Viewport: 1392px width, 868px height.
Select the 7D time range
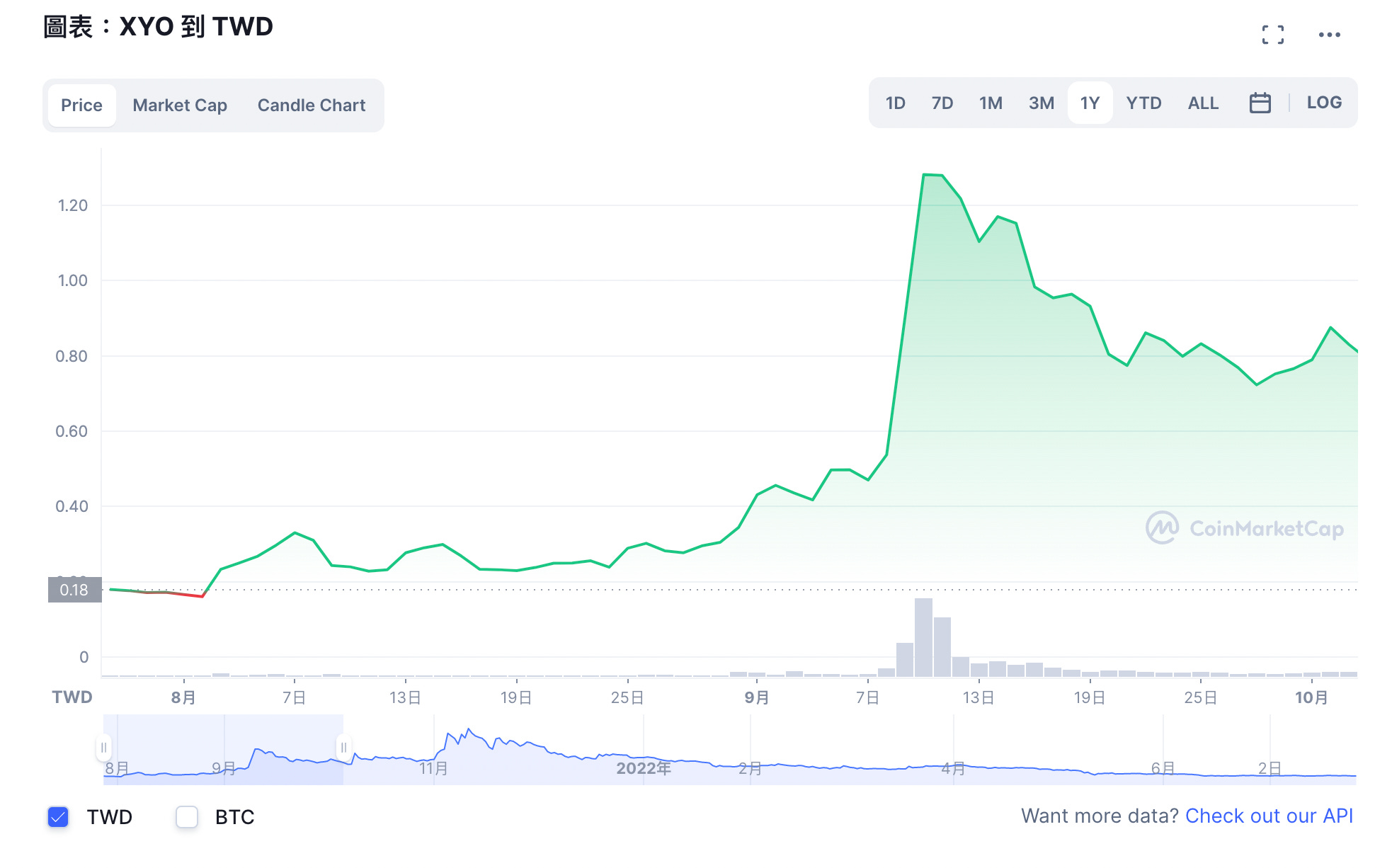coord(942,103)
